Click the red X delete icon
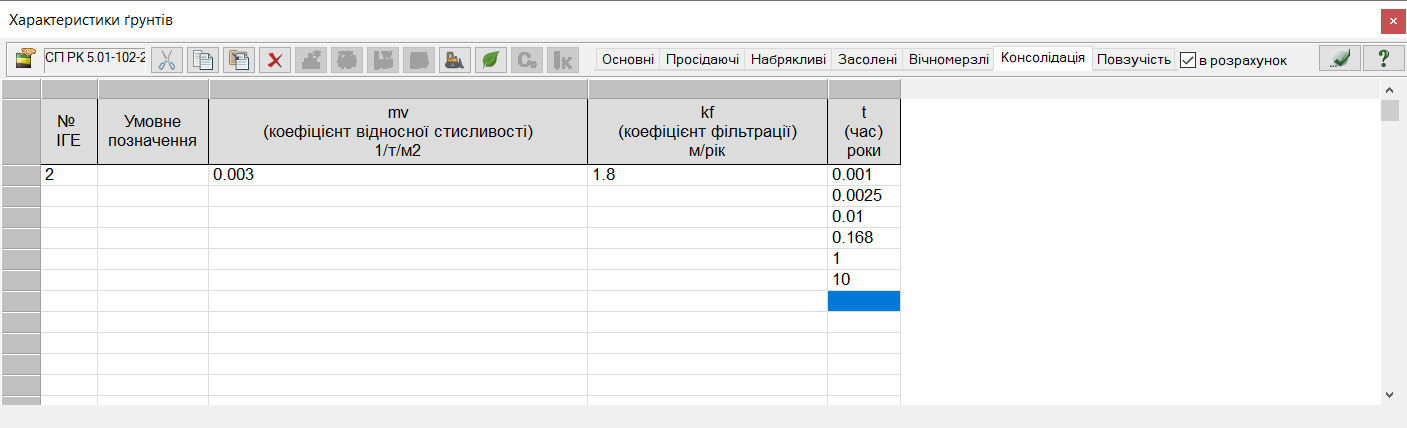The width and height of the screenshot is (1407, 428). tap(275, 60)
